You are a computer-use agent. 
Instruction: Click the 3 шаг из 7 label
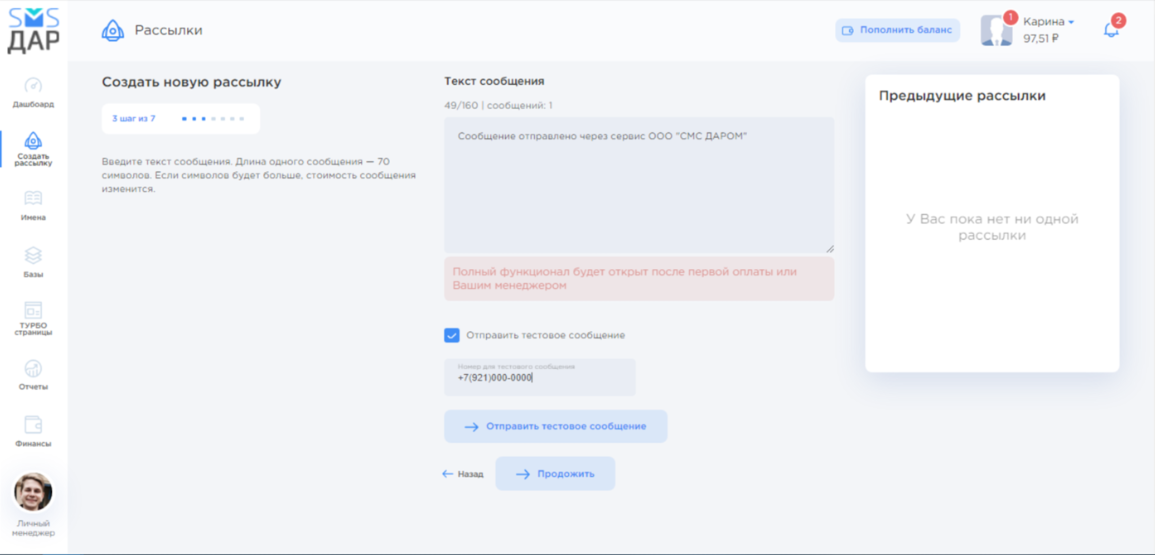133,119
